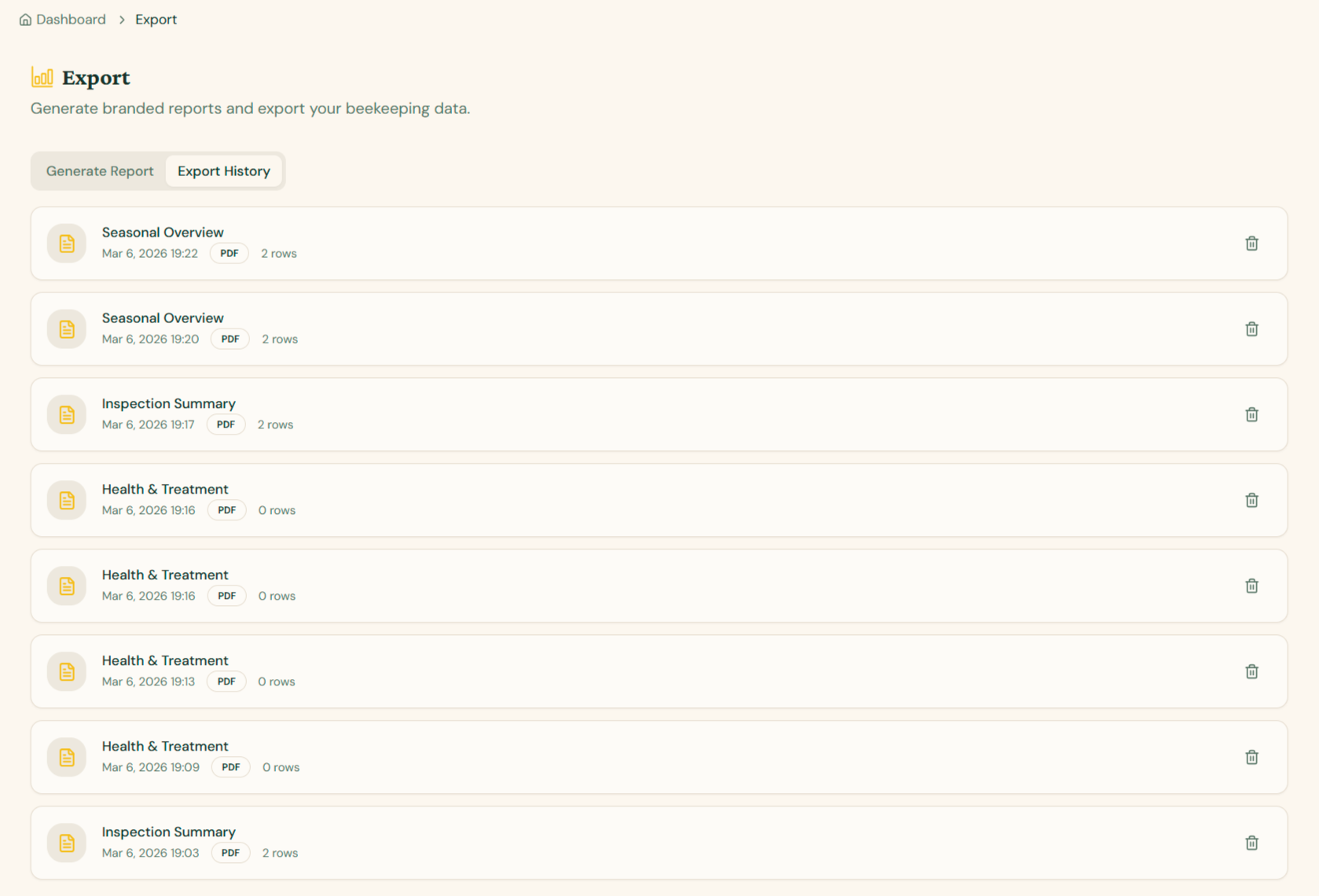Click the Export item in the breadcrumb
1319x896 pixels.
(156, 20)
